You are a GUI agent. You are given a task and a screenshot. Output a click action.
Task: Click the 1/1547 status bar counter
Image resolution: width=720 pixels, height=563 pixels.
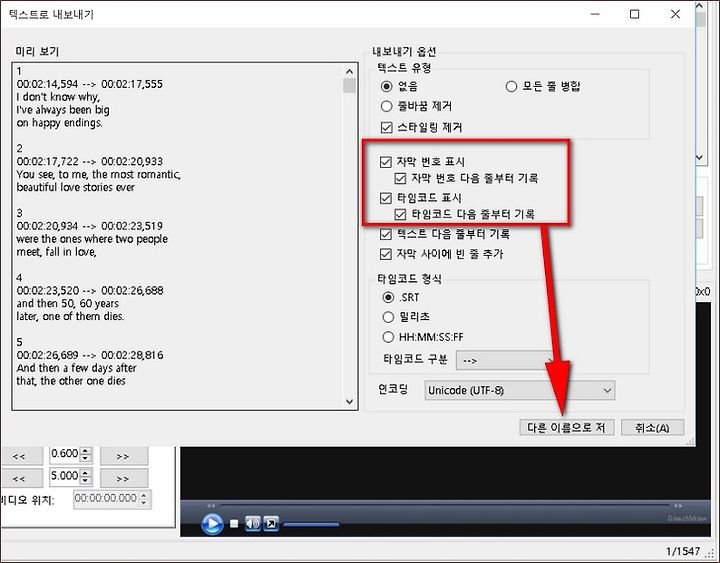683,551
